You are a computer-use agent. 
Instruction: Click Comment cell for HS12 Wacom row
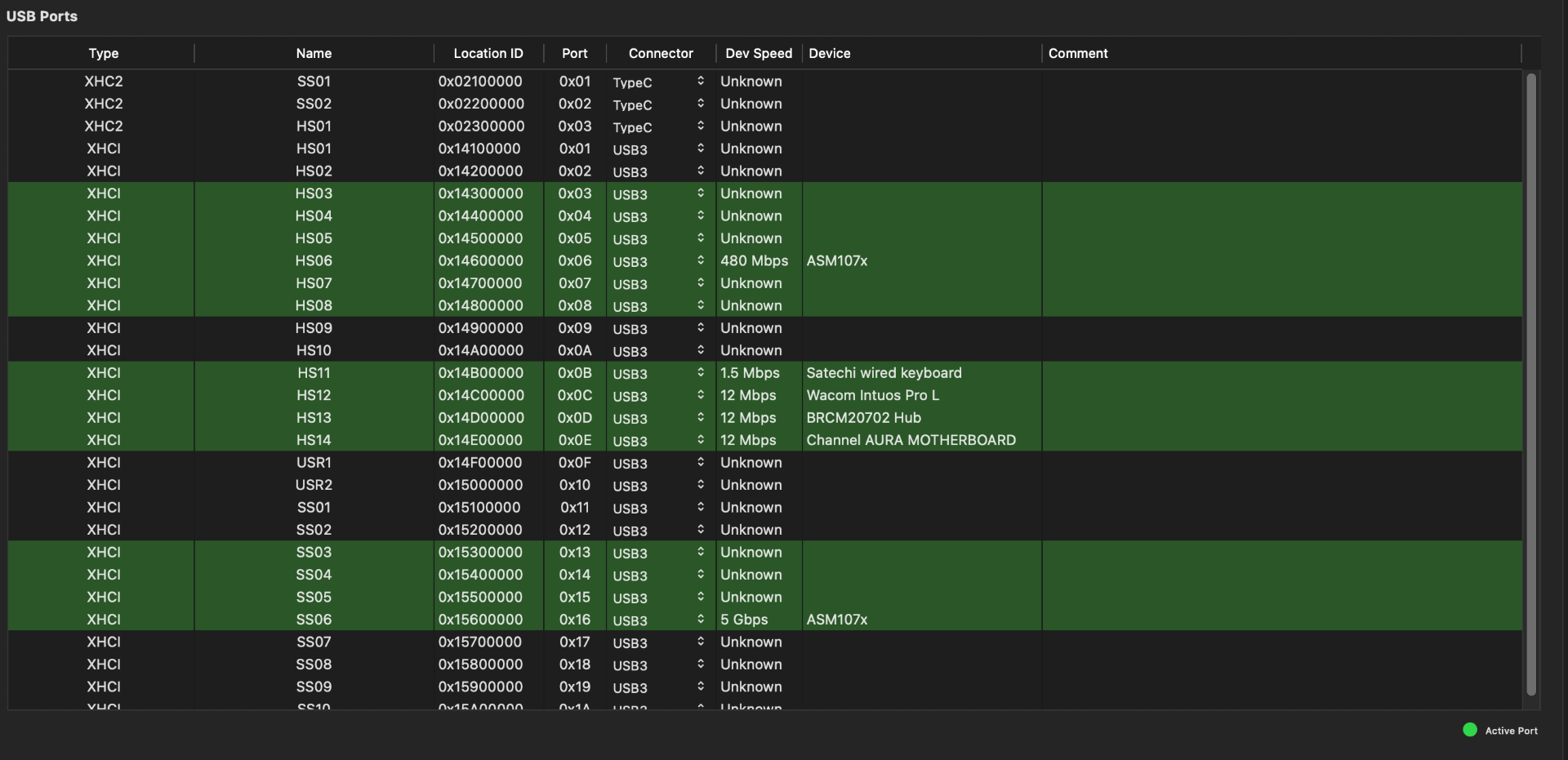(1280, 395)
